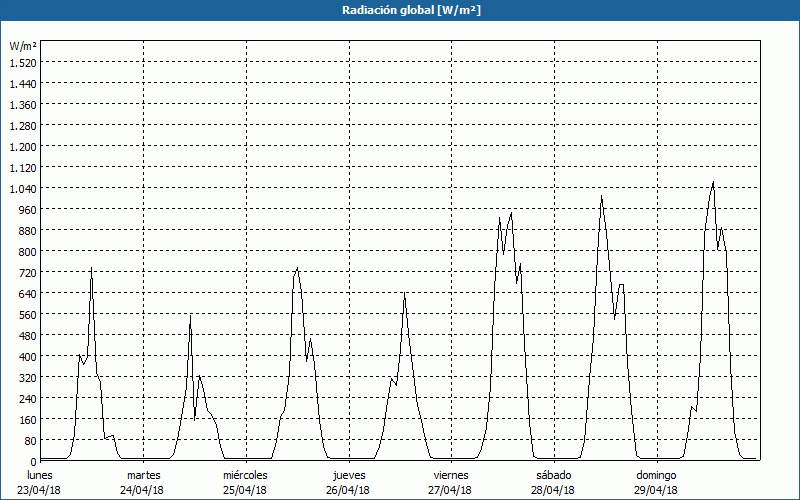Click the highest radiation peak on Sunday's curve
This screenshot has width=800, height=500.
713,182
